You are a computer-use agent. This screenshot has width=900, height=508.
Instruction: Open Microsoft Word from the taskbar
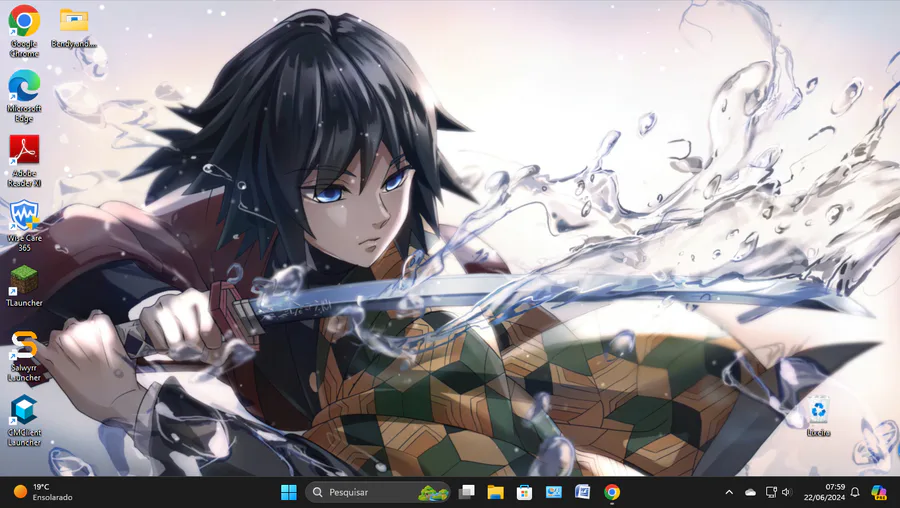tap(583, 492)
